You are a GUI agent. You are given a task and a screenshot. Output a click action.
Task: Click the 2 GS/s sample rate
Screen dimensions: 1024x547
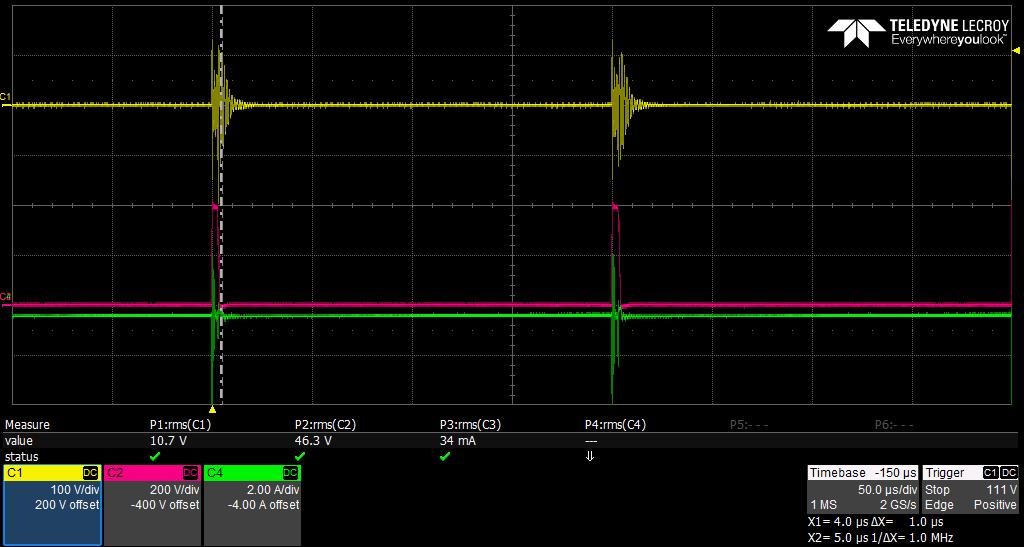(898, 505)
